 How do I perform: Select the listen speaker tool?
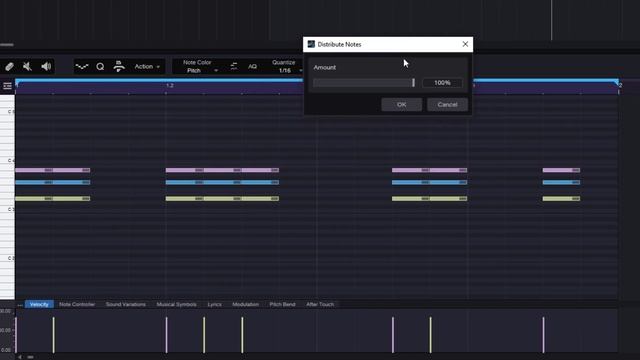pos(46,67)
